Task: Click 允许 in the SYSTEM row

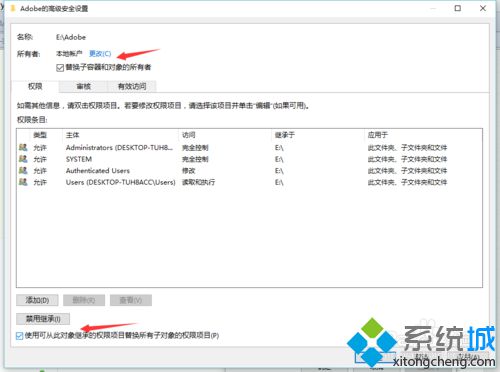Action: pos(40,159)
